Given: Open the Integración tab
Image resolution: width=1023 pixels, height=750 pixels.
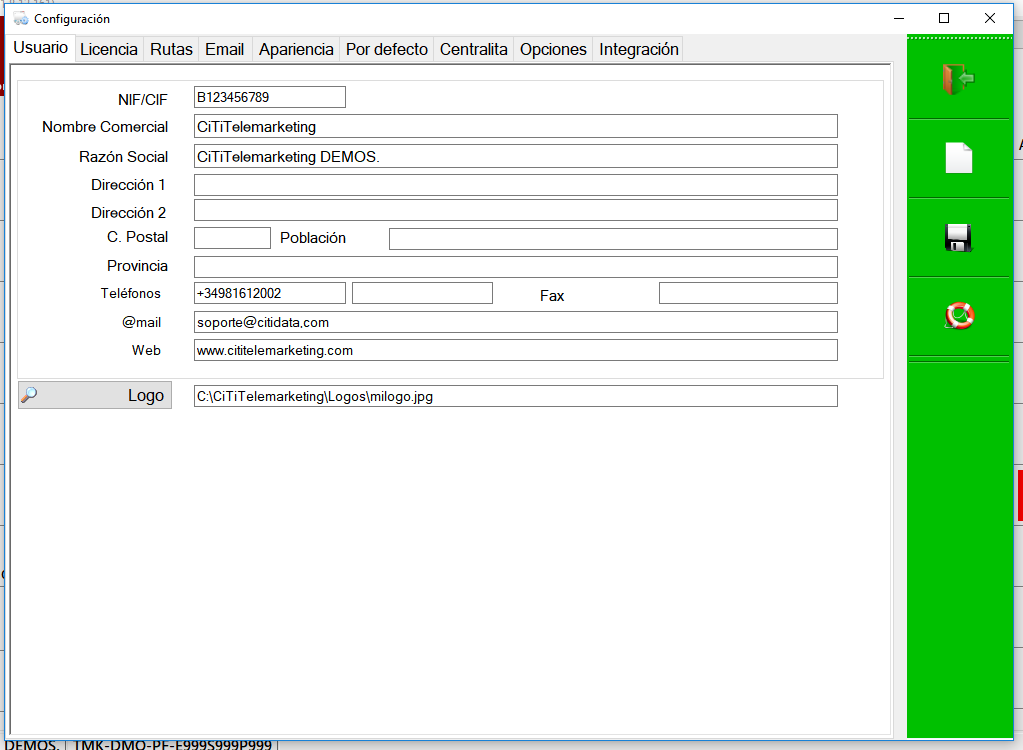Looking at the screenshot, I should tap(639, 50).
